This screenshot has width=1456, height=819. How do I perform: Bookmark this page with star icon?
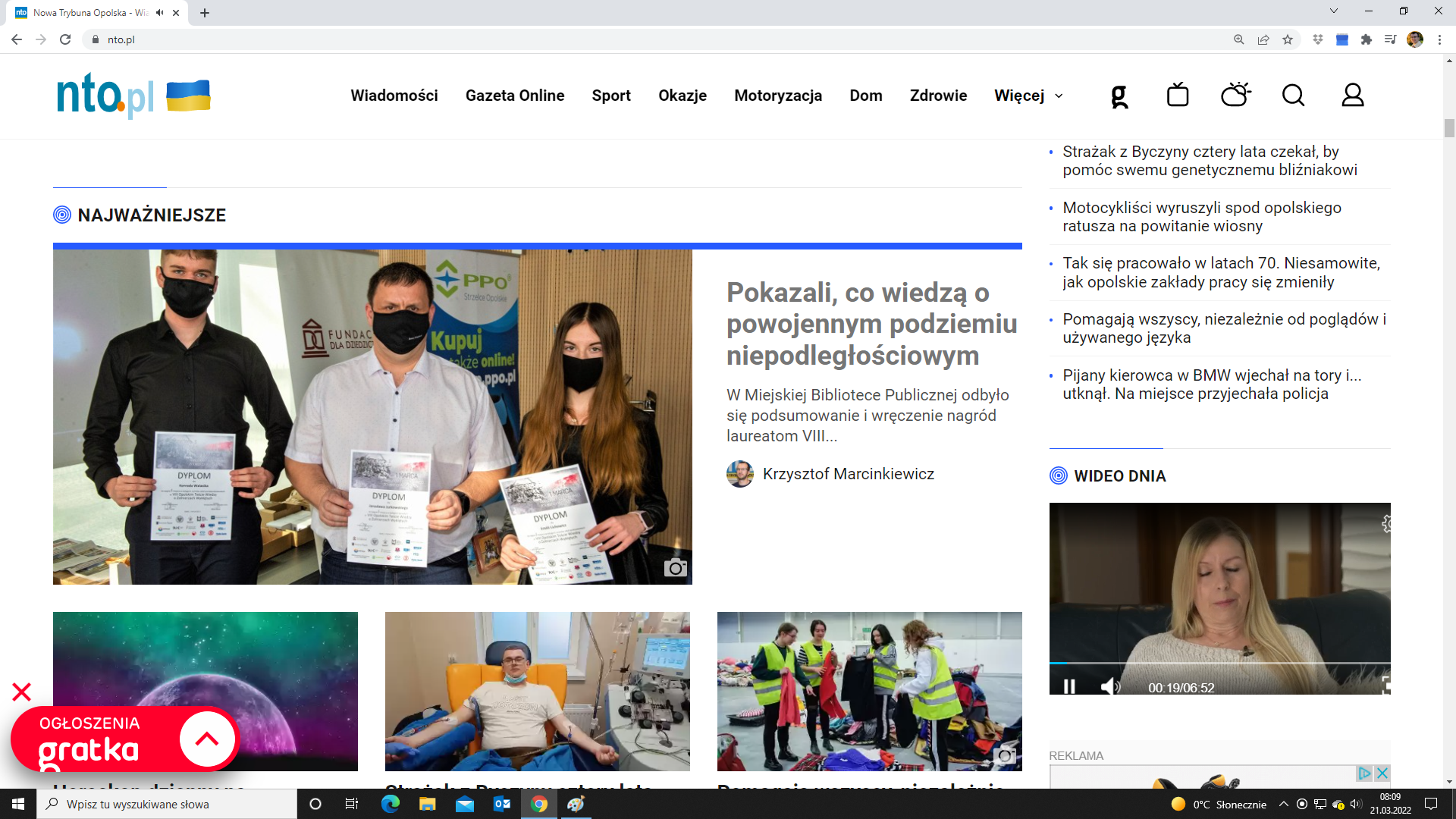tap(1288, 39)
